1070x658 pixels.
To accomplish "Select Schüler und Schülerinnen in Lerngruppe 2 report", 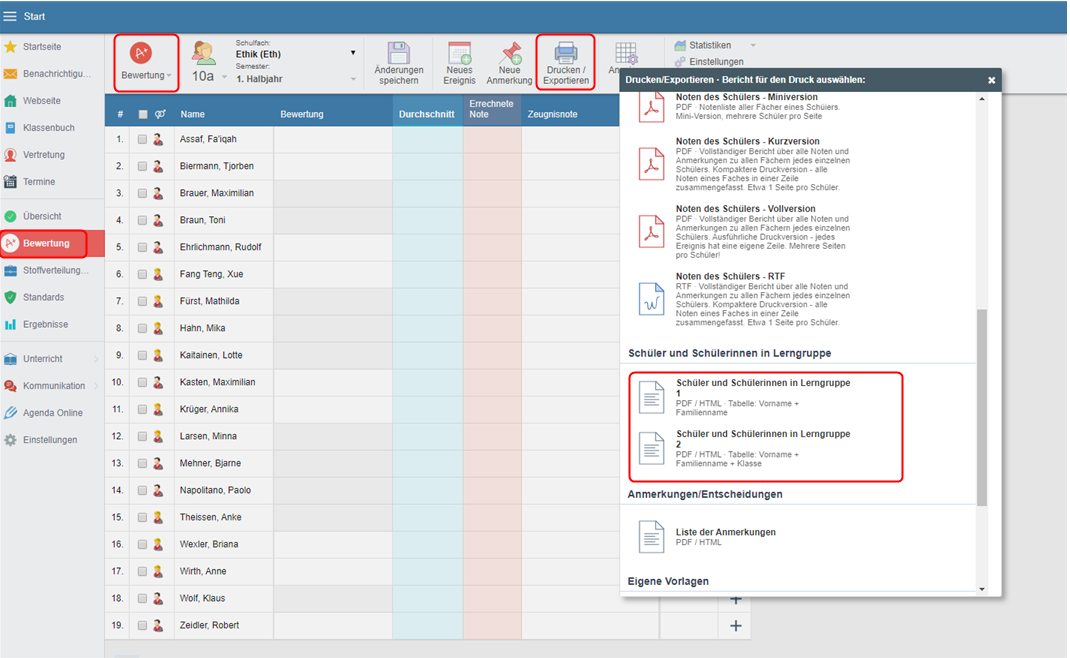I will point(762,447).
